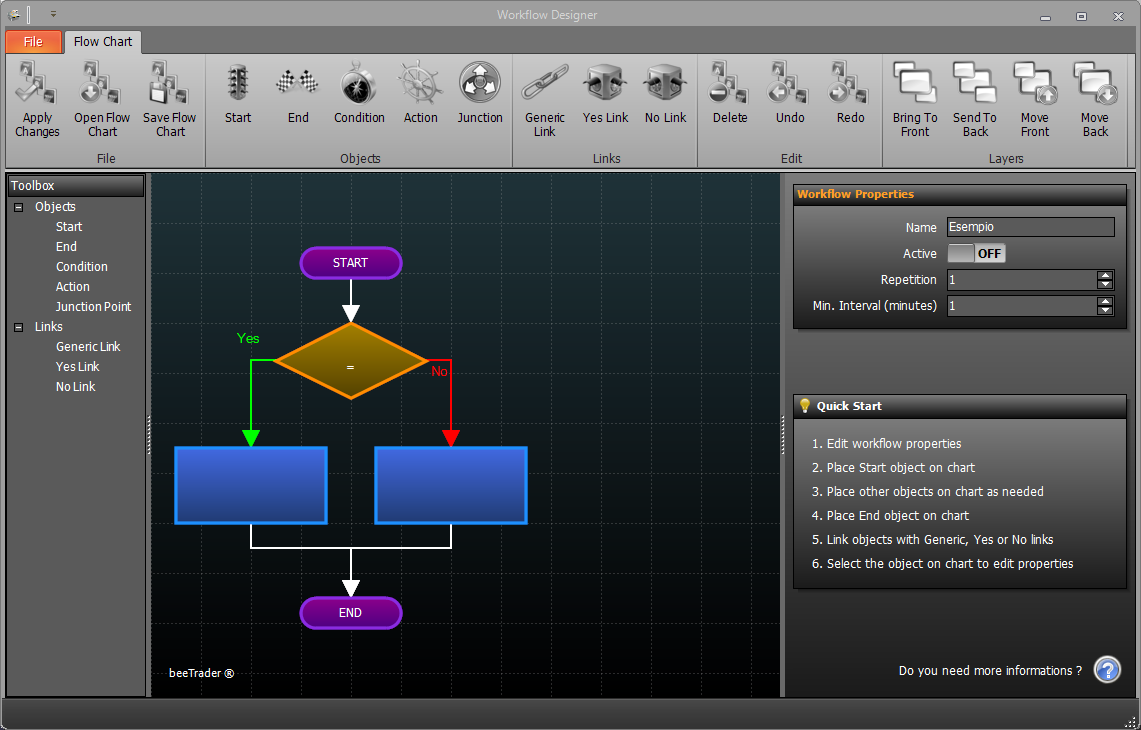This screenshot has height=730, width=1141.
Task: Switch to the Flow Chart tab
Action: pos(103,42)
